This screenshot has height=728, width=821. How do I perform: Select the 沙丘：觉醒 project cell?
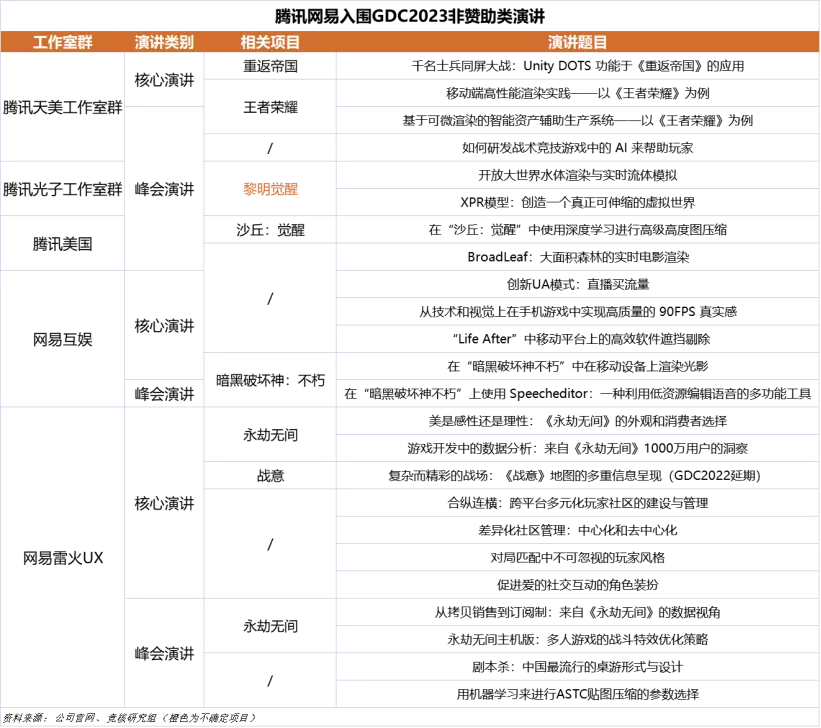(x=270, y=230)
